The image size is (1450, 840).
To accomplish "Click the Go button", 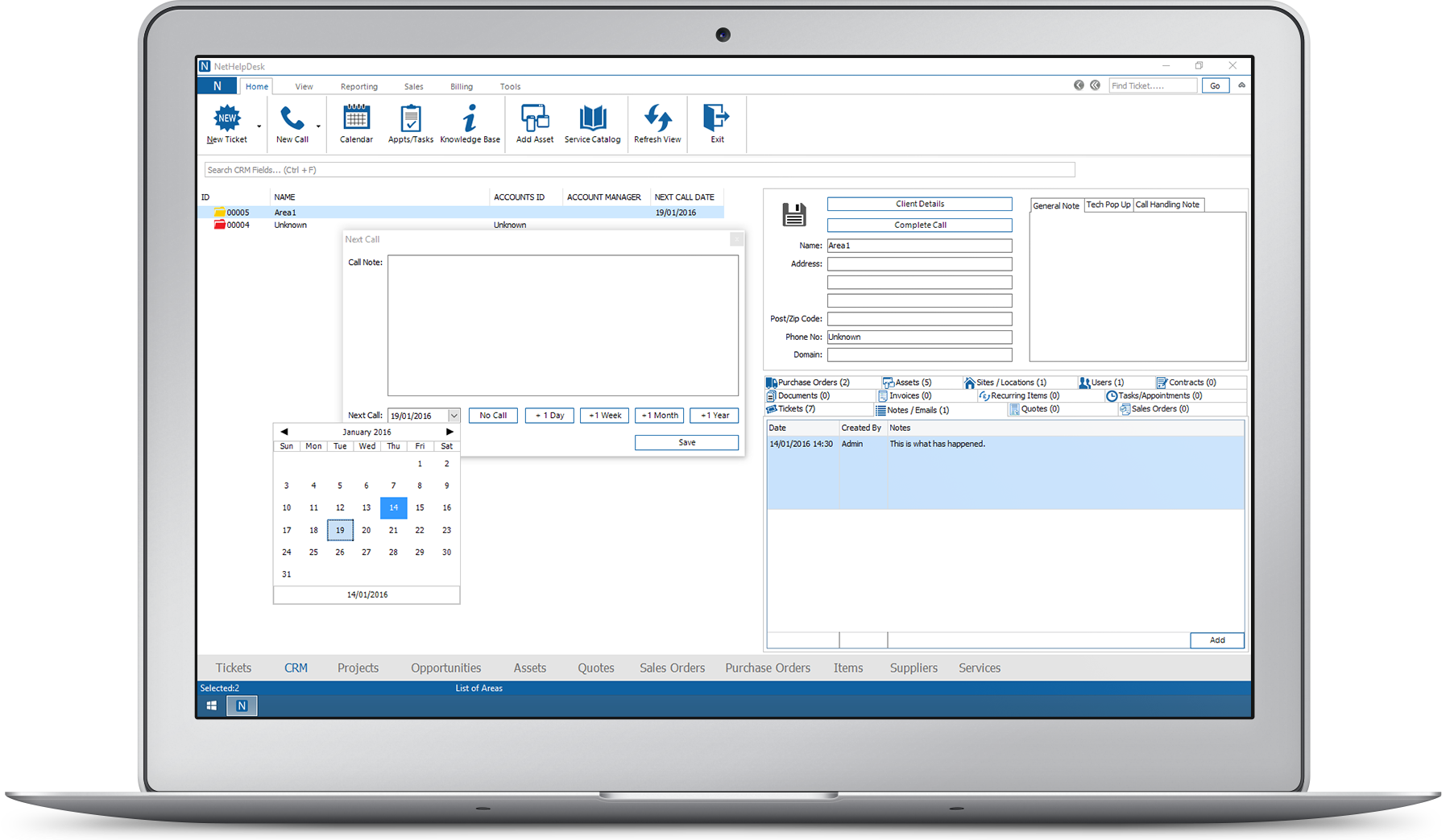I will click(x=1215, y=85).
